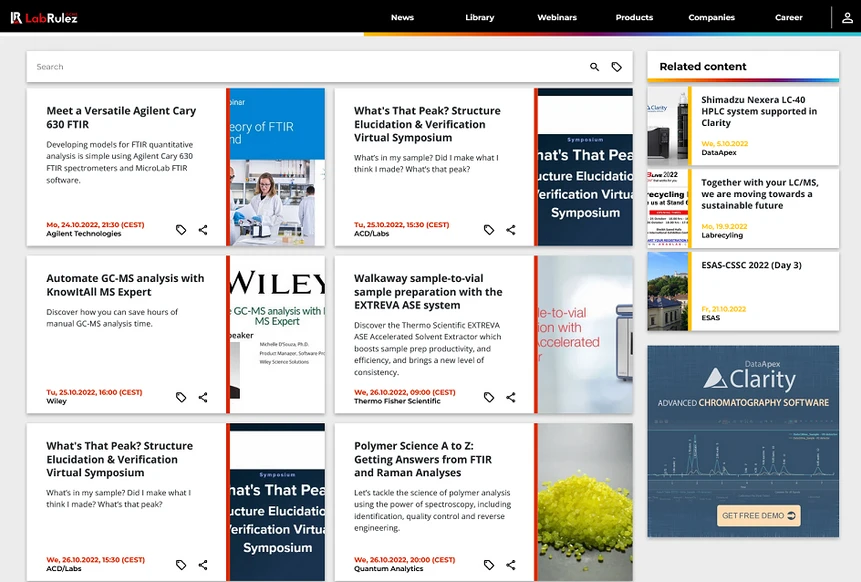This screenshot has height=582, width=861.
Task: Click Agilent Technologies company name
Action: pos(83,234)
